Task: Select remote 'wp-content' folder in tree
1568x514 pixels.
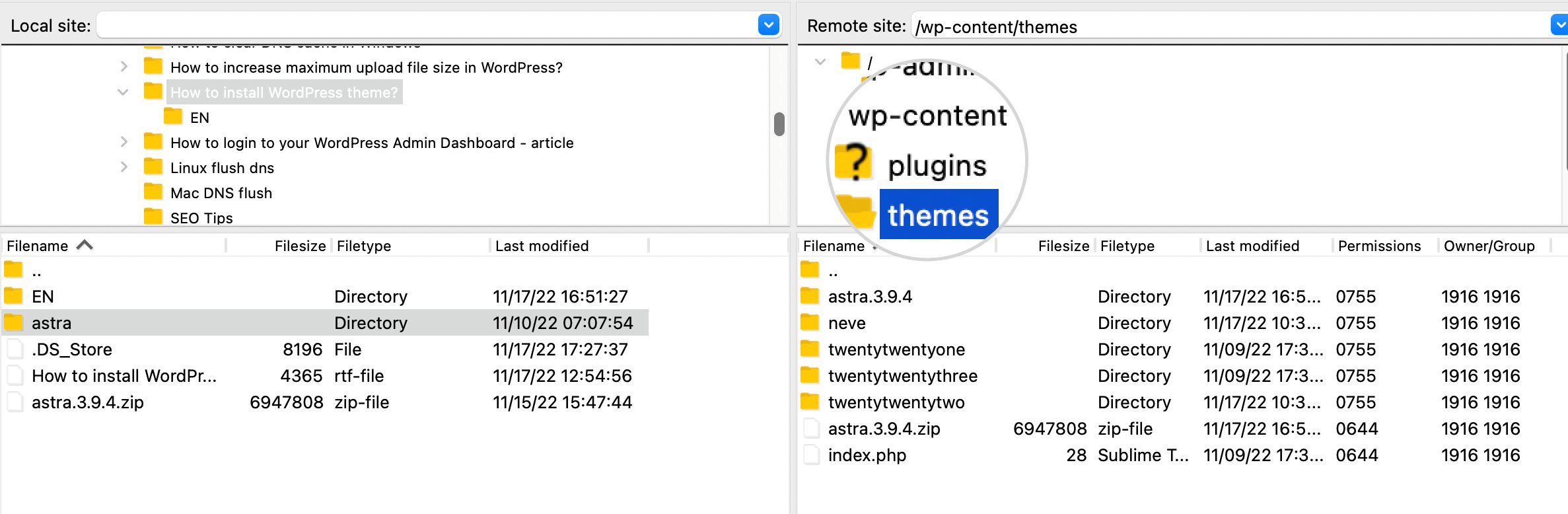Action: pos(927,116)
